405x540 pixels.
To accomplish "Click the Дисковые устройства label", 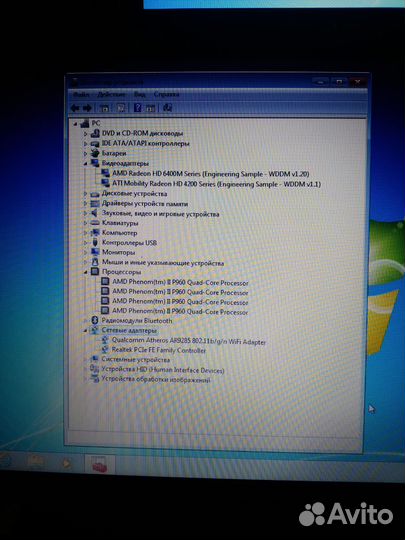I will pyautogui.click(x=135, y=194).
